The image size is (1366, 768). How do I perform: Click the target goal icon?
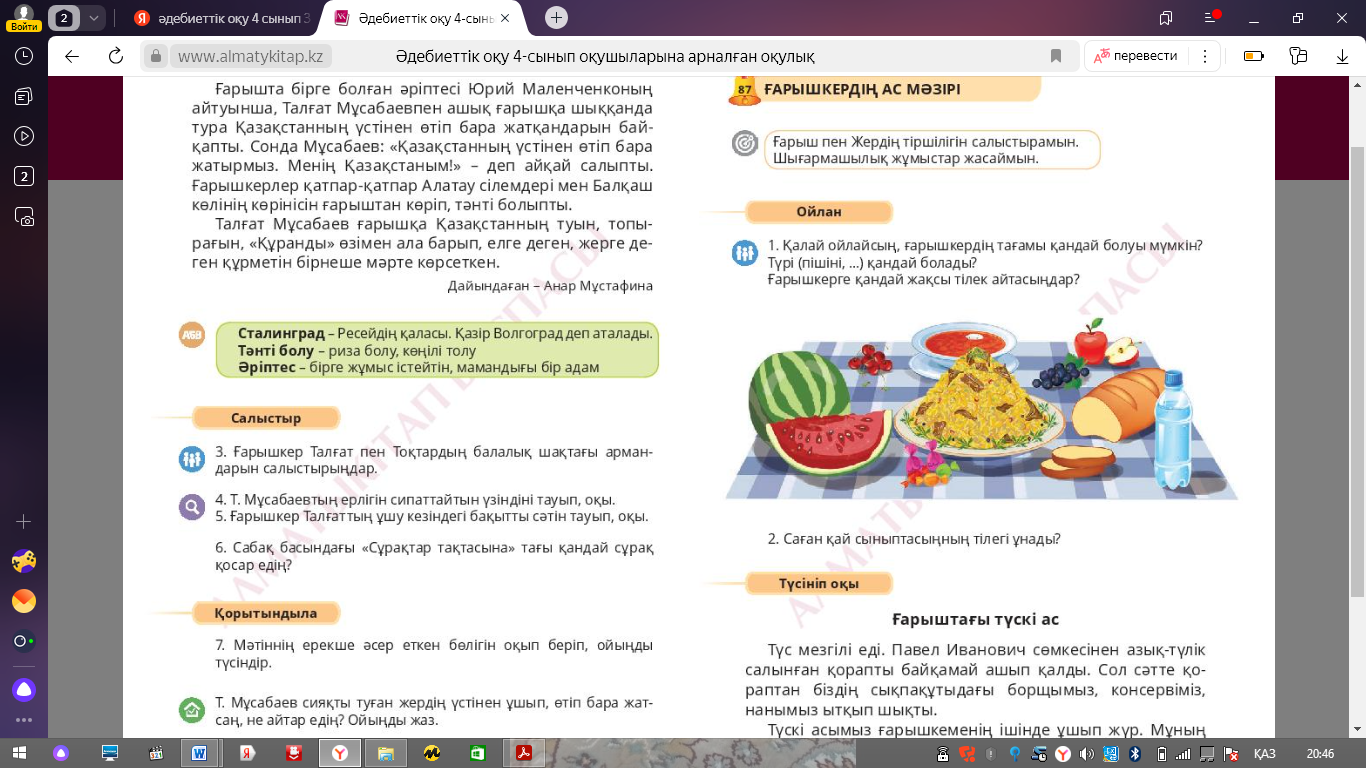[x=745, y=144]
